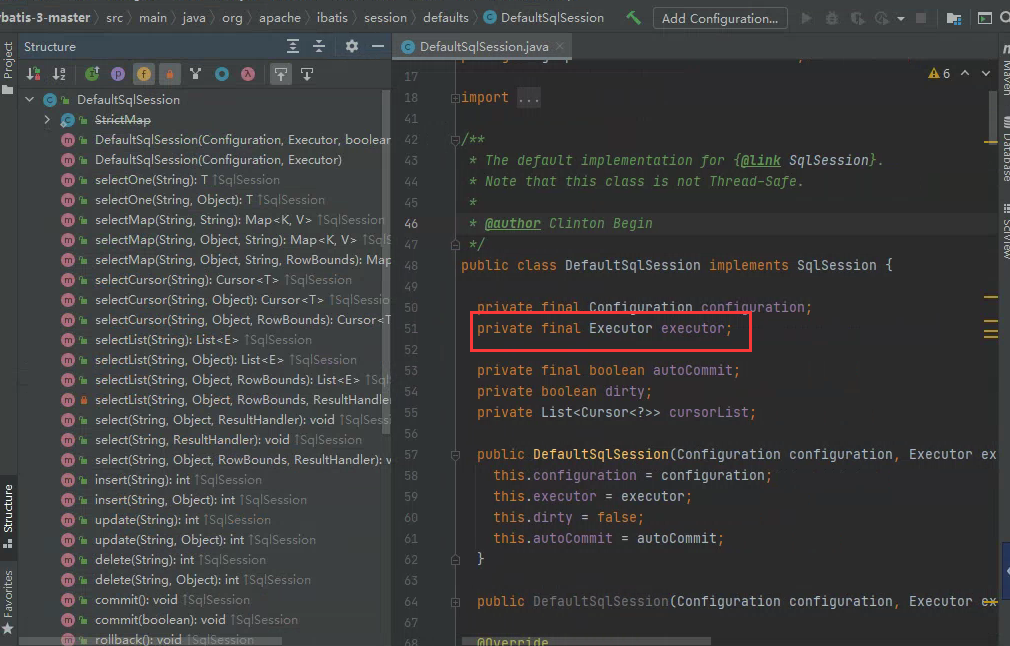The image size is (1010, 646).
Task: Select DefaultSqlSession.java editor tab
Action: [482, 46]
